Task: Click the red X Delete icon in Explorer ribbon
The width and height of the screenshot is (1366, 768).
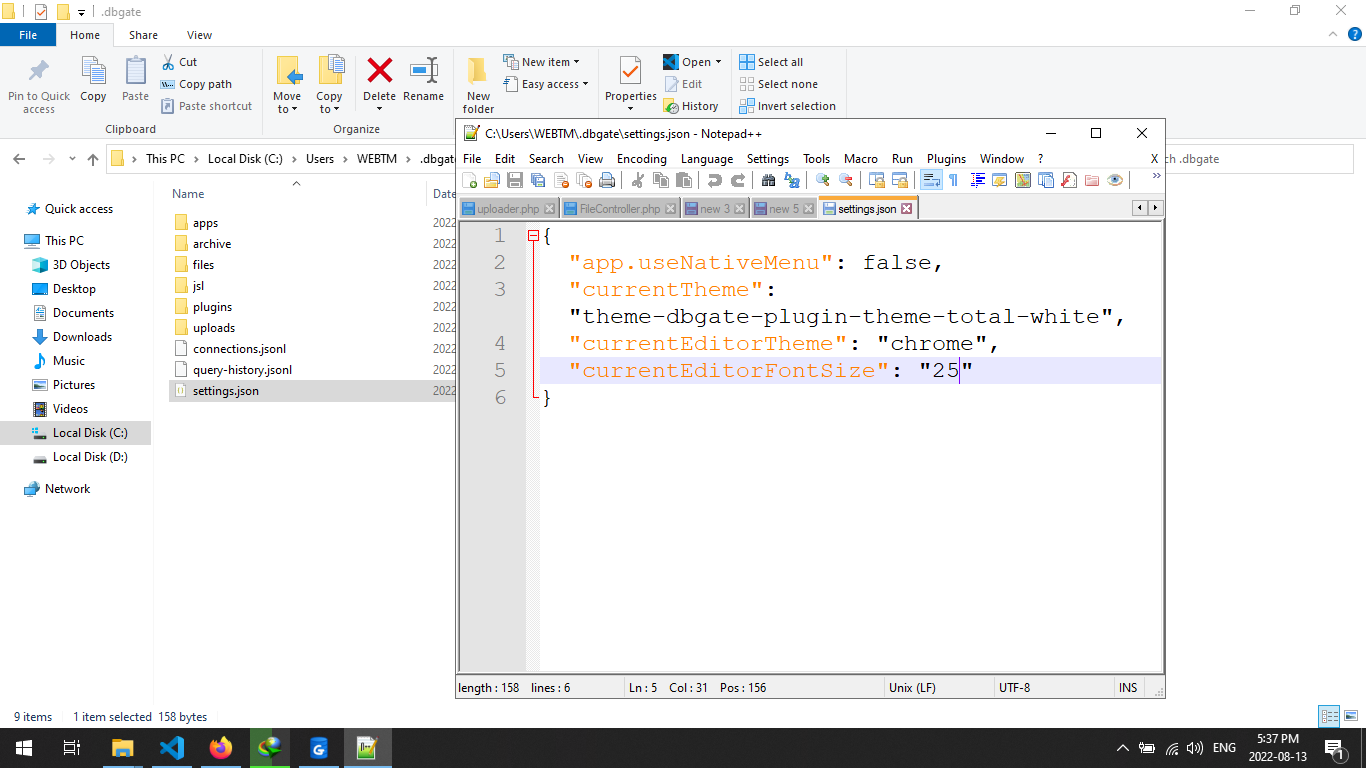Action: point(380,71)
